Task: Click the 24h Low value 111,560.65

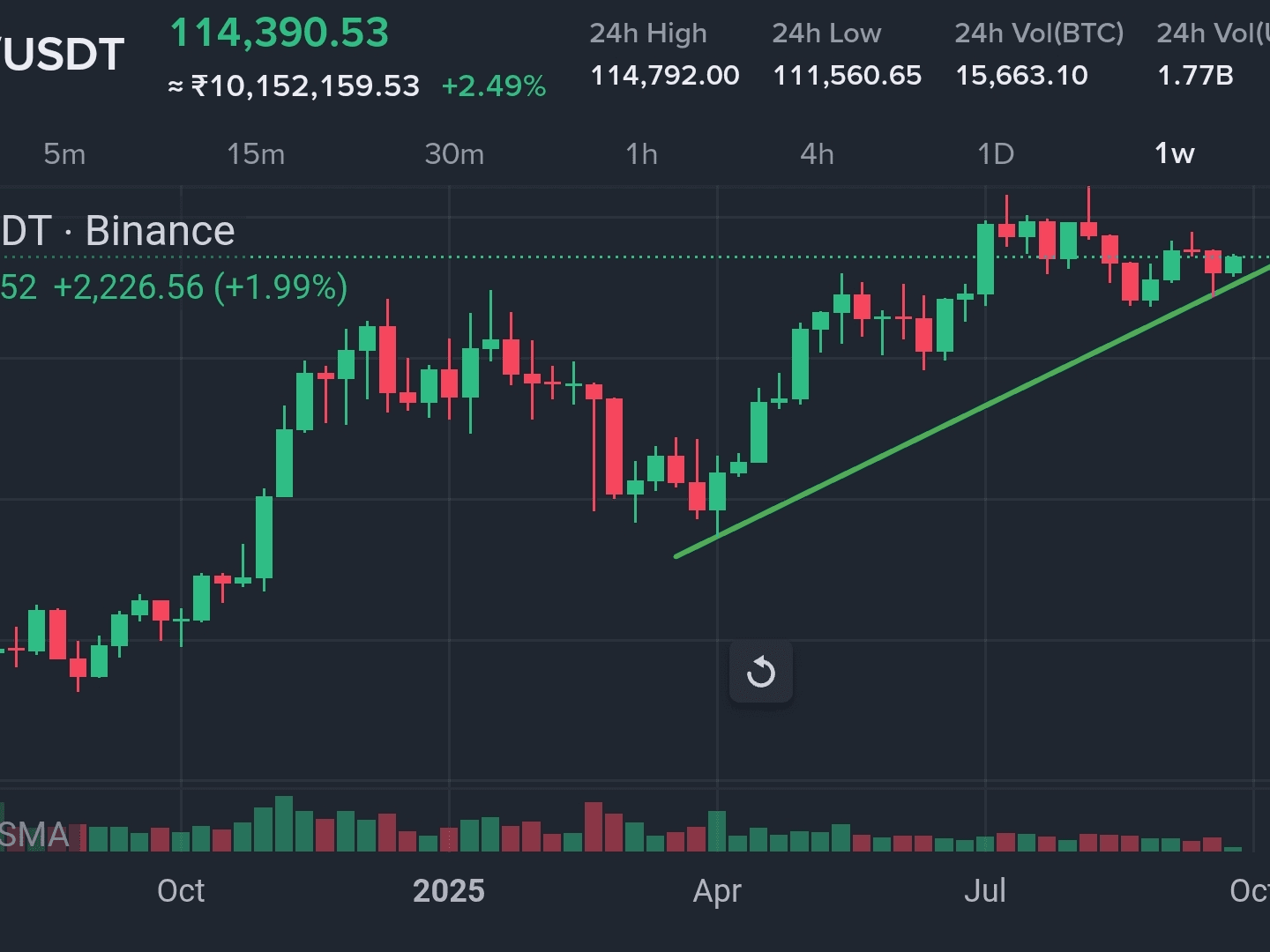Action: coord(847,76)
